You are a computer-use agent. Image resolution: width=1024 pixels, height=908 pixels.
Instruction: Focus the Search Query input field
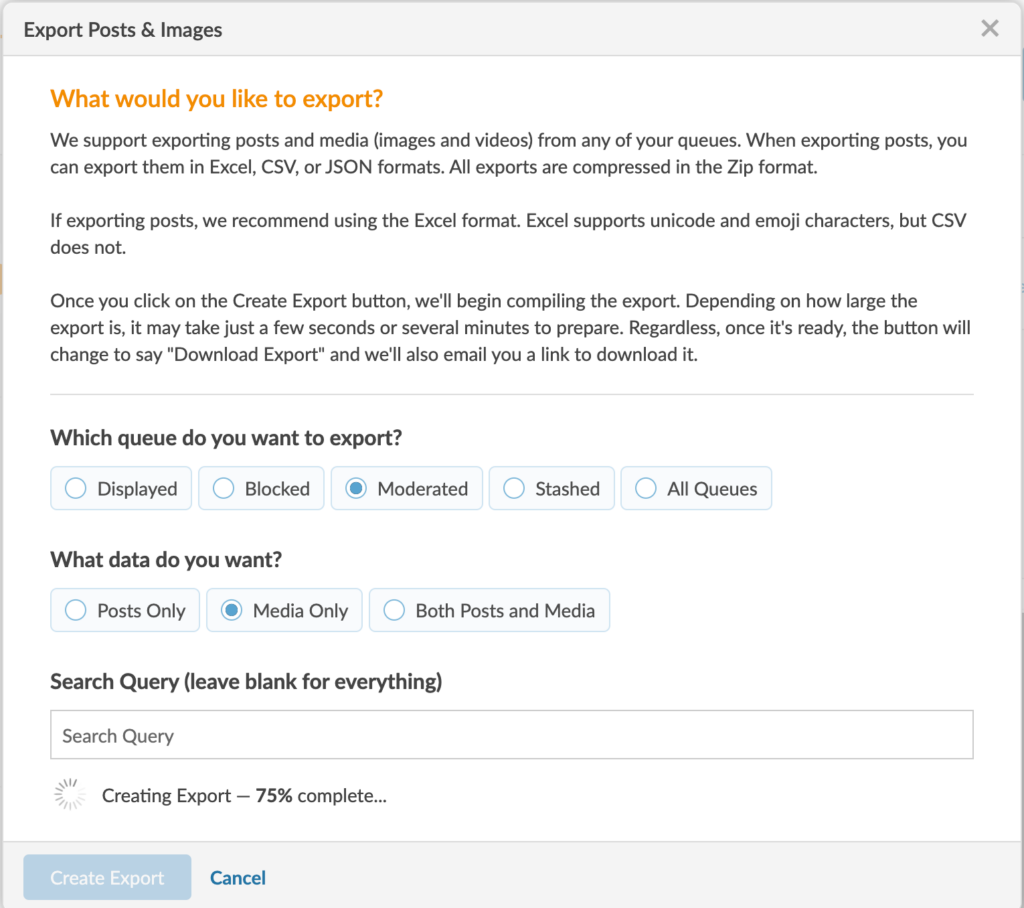(511, 735)
